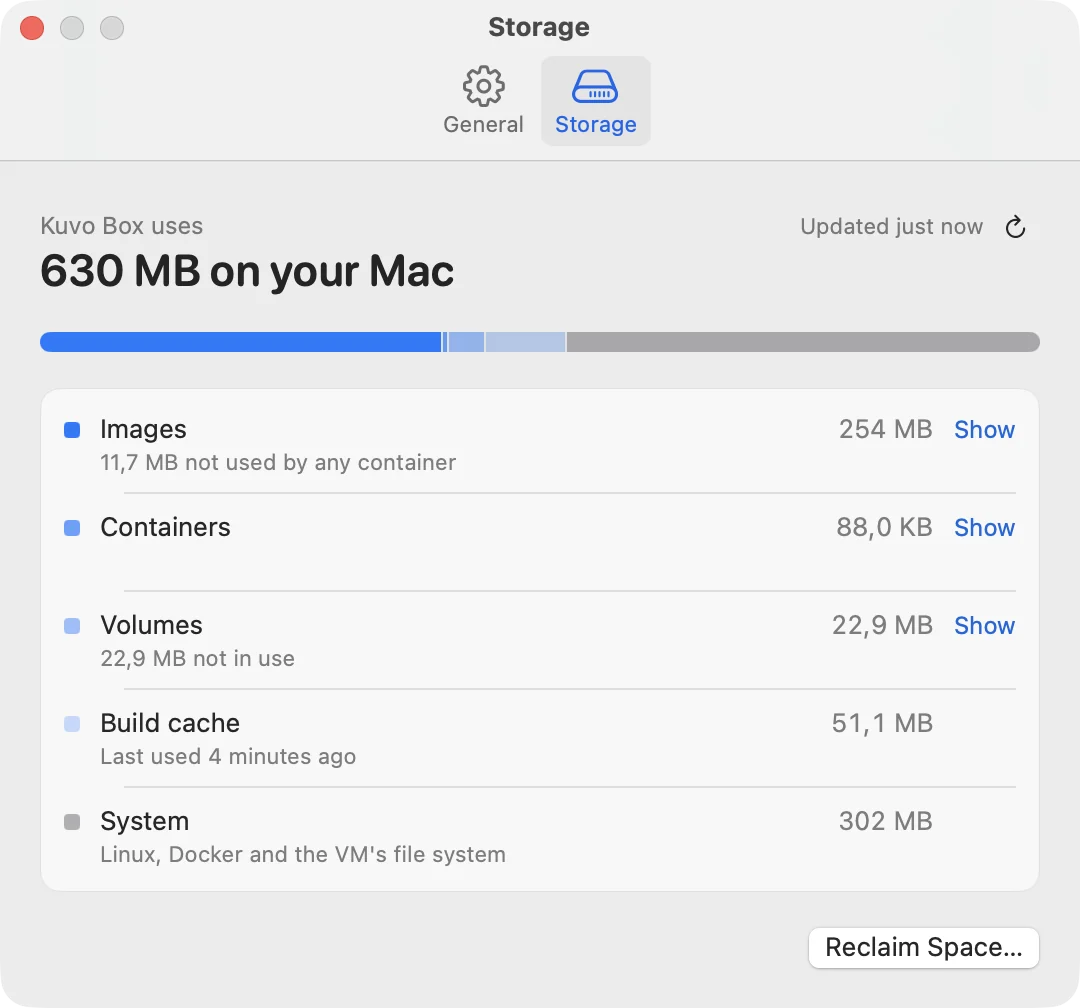Show the Images storage details
Screen dimensions: 1080x1008
[x=984, y=429]
